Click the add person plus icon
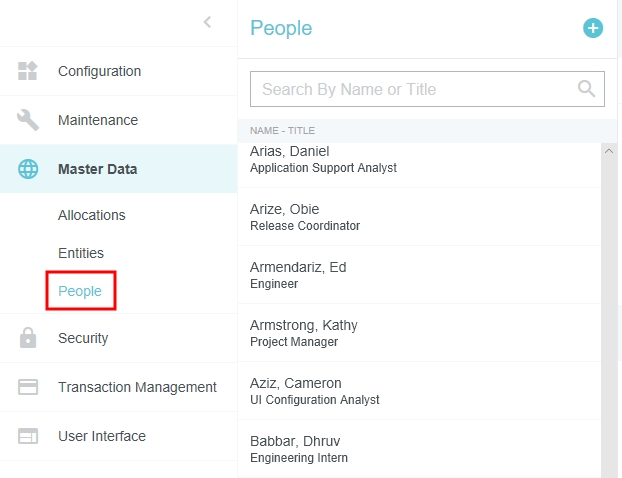 point(593,28)
